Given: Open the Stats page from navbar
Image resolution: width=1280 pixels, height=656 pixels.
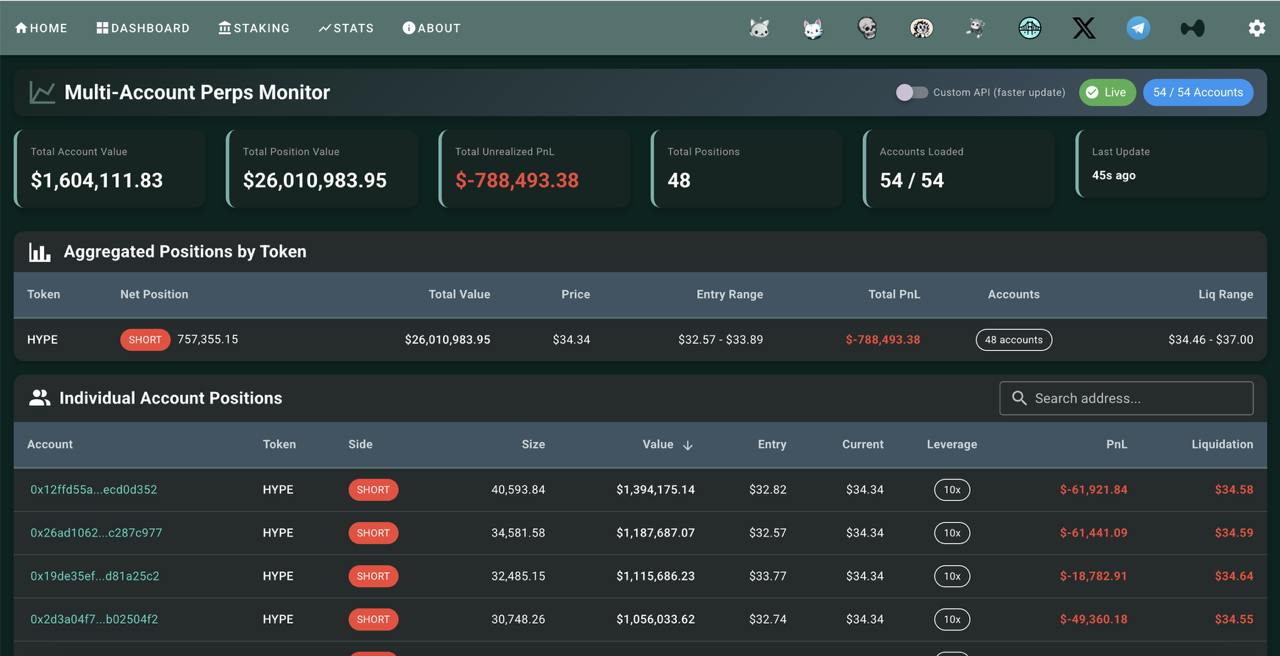Looking at the screenshot, I should pos(346,28).
